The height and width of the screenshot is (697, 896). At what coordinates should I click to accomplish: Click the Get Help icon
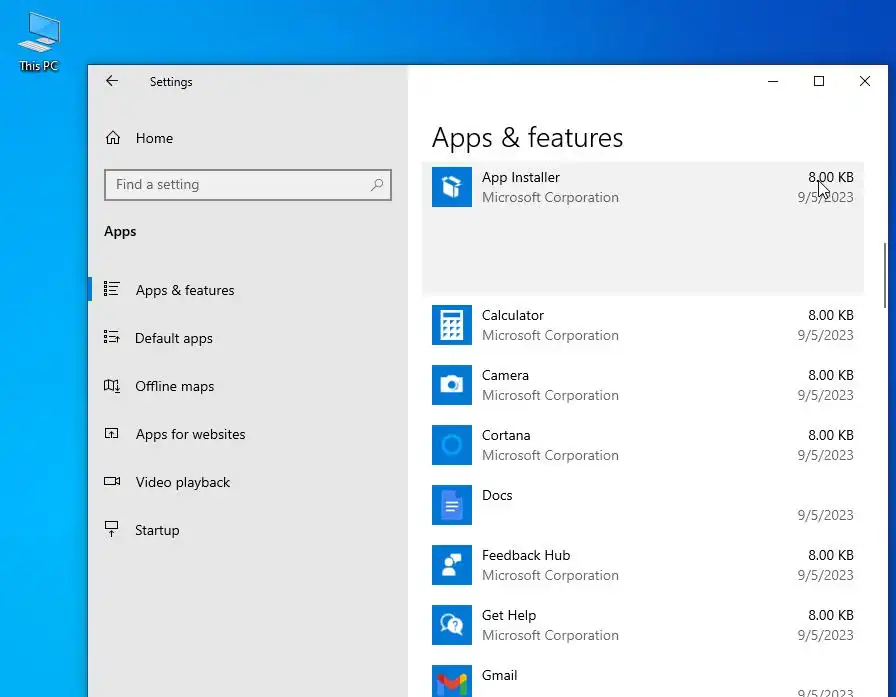tap(451, 625)
